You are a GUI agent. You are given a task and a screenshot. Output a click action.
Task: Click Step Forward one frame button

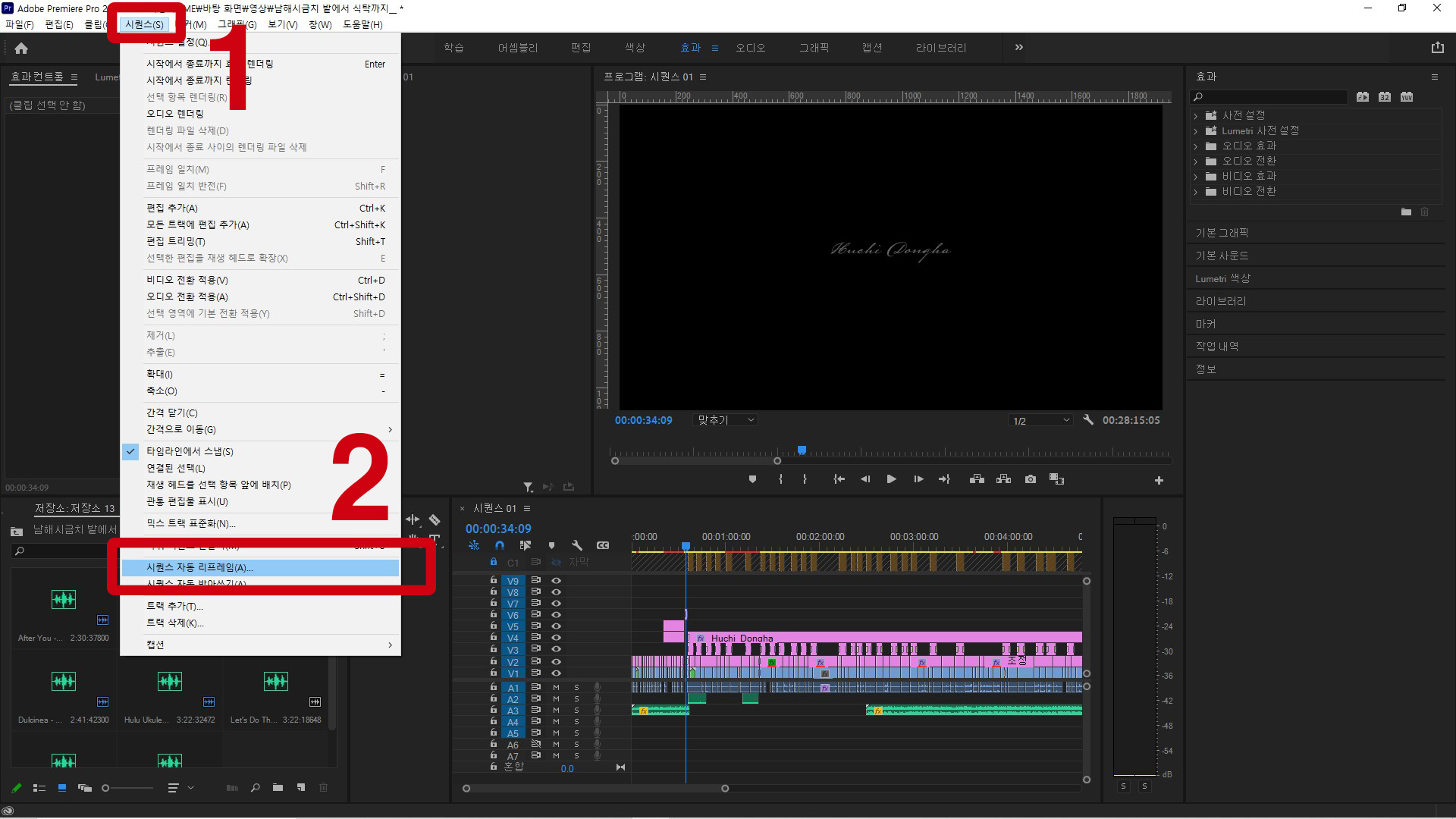(918, 479)
